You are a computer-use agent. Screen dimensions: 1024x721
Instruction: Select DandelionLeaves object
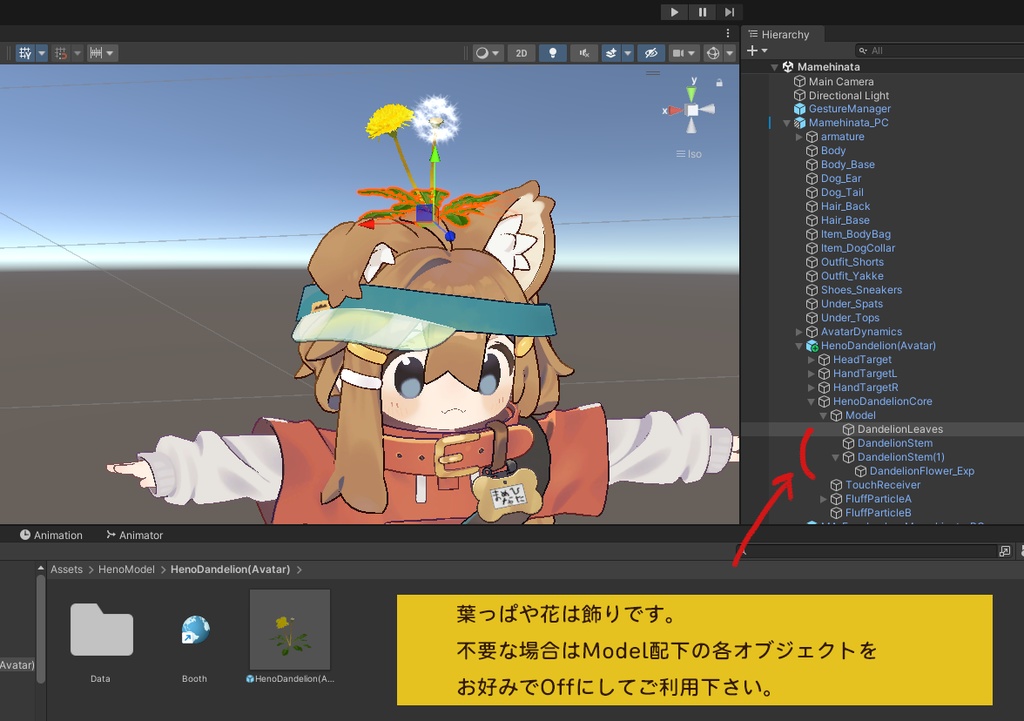pyautogui.click(x=899, y=429)
